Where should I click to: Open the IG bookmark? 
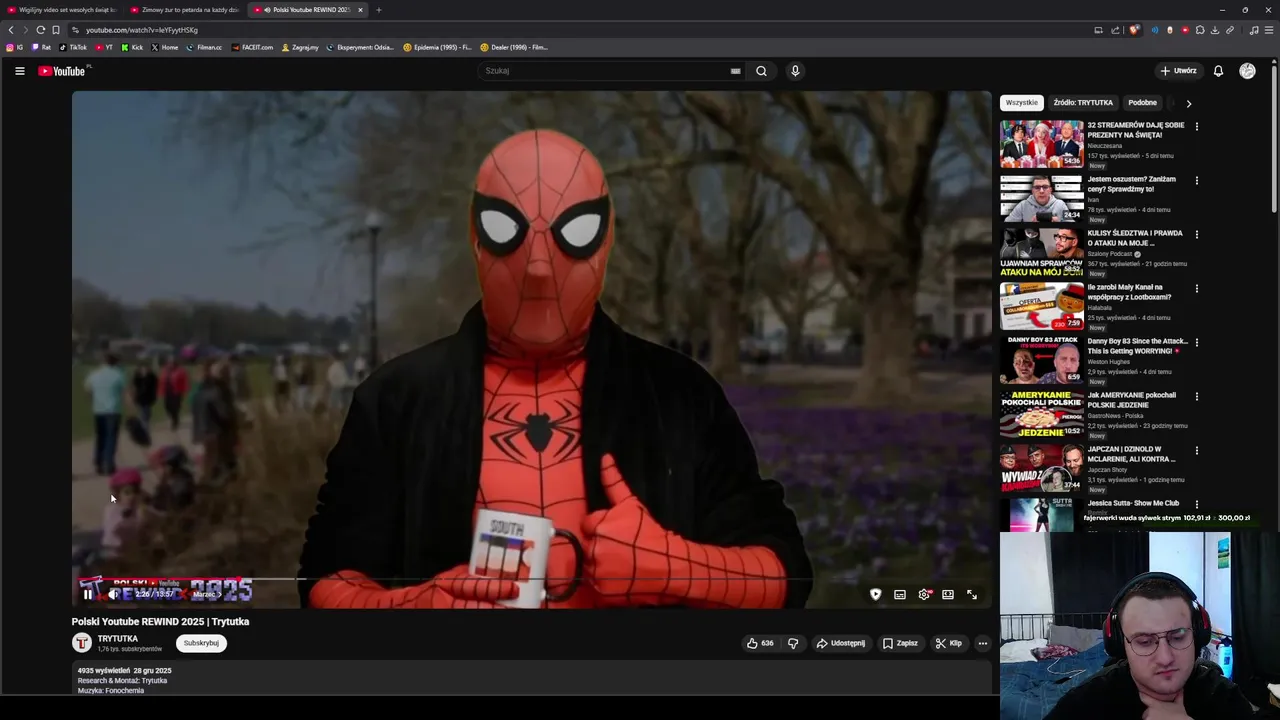pyautogui.click(x=15, y=47)
